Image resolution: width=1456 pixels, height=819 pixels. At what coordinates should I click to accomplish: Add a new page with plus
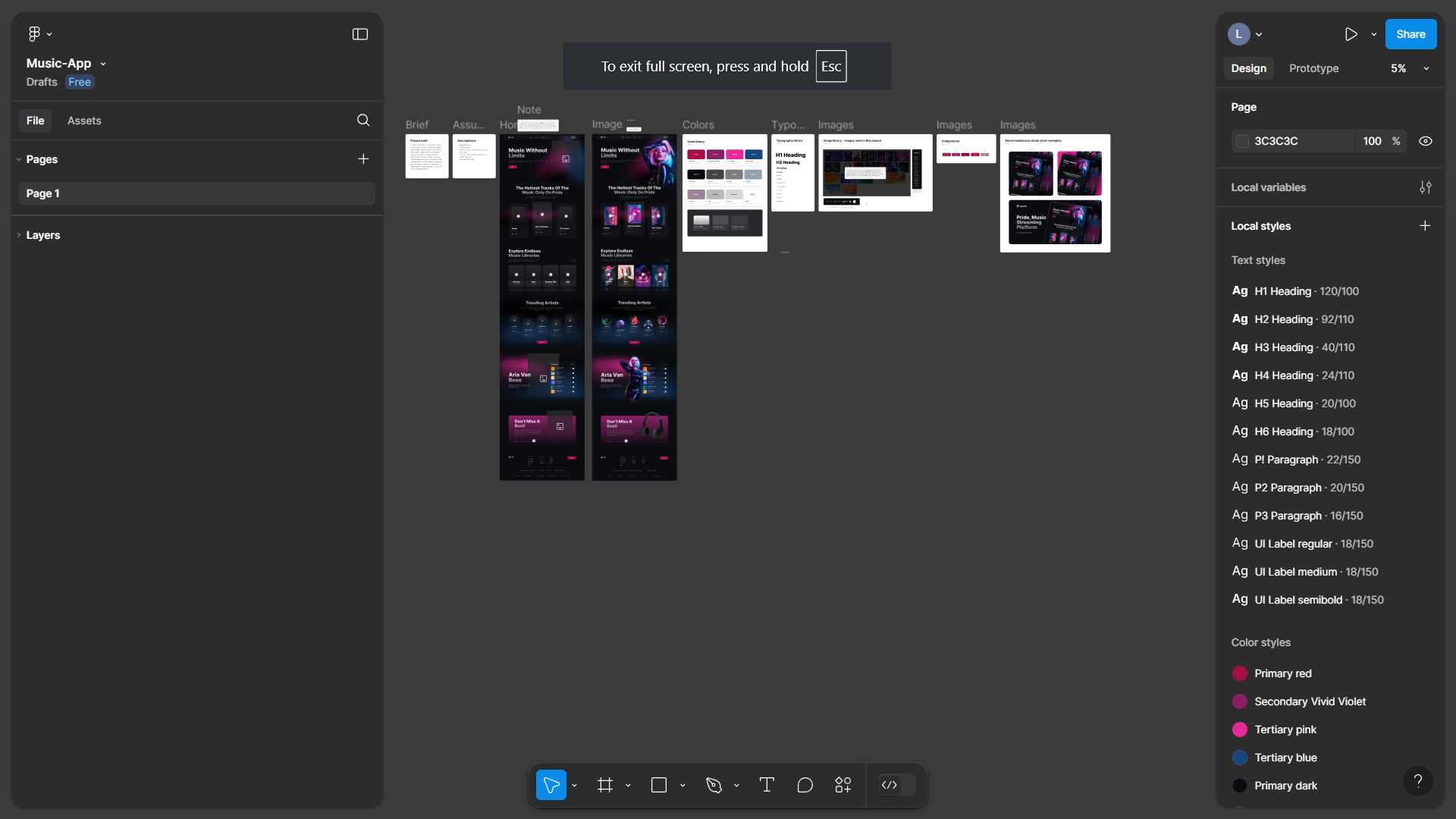pos(363,159)
